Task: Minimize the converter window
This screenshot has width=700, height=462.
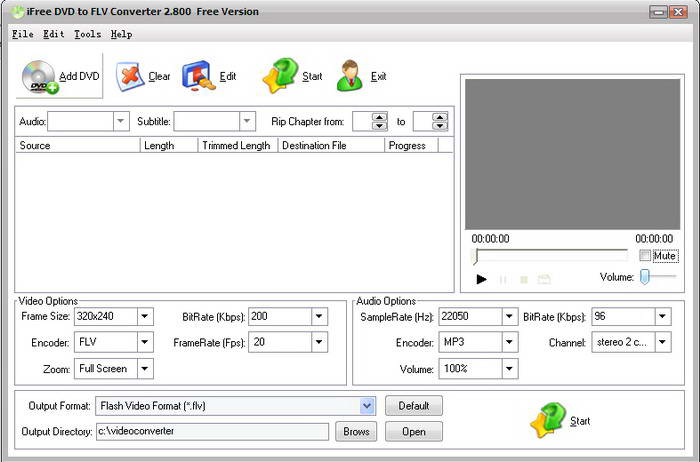Action: (x=658, y=12)
